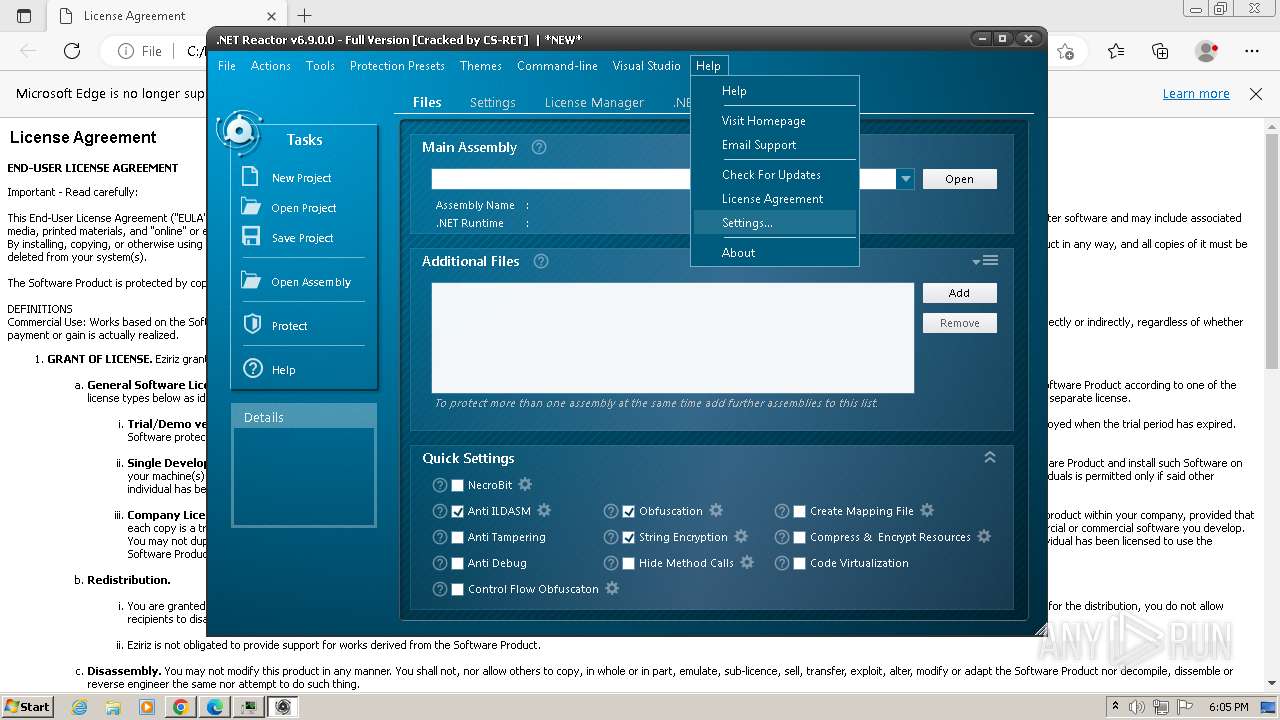Click the Protect shield icon
The width and height of the screenshot is (1280, 720).
[253, 325]
